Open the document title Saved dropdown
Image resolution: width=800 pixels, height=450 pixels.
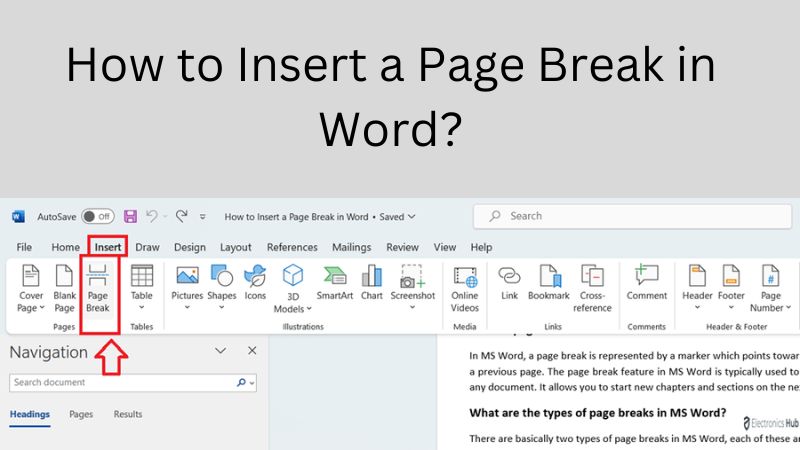[411, 217]
